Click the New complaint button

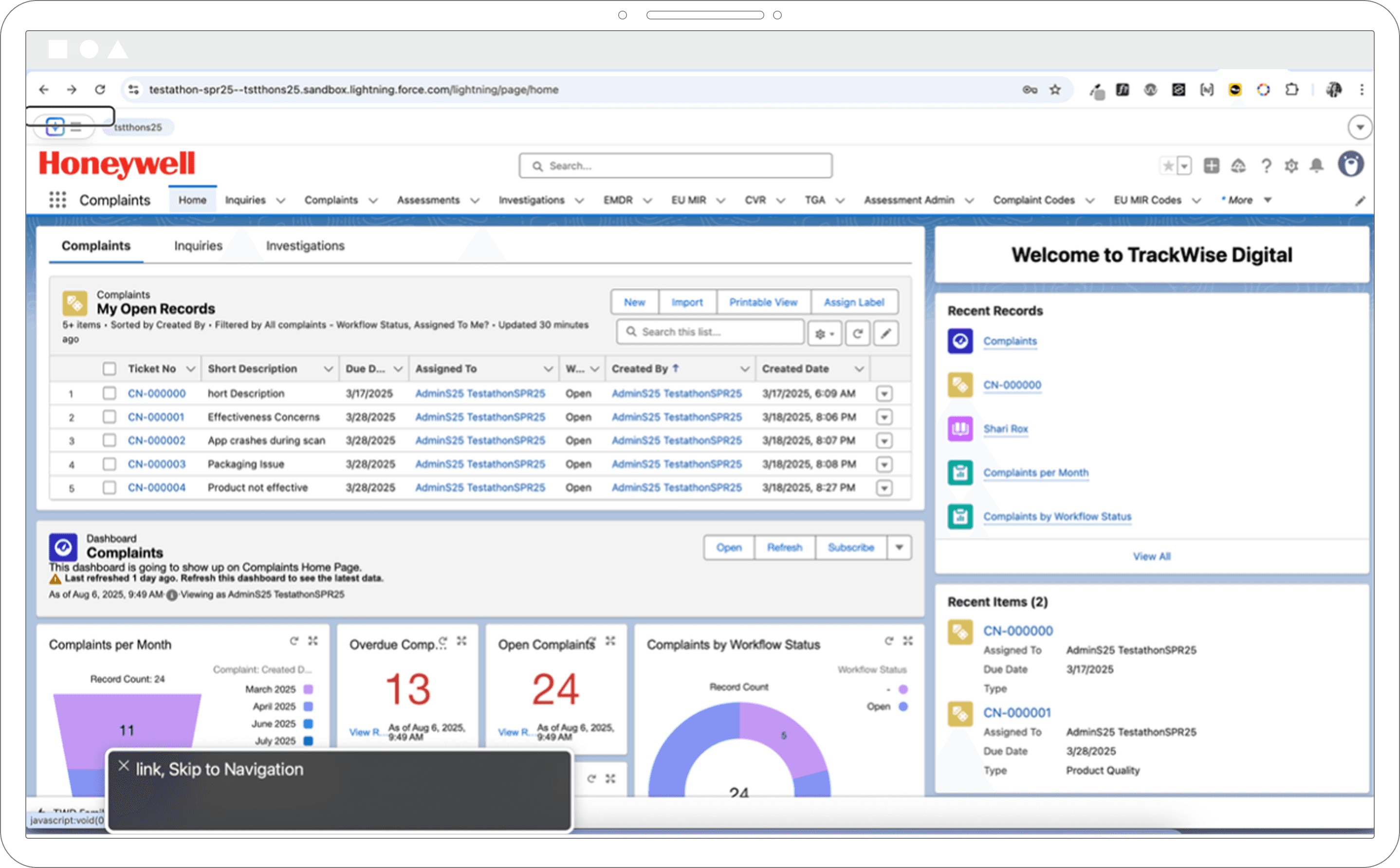point(635,302)
